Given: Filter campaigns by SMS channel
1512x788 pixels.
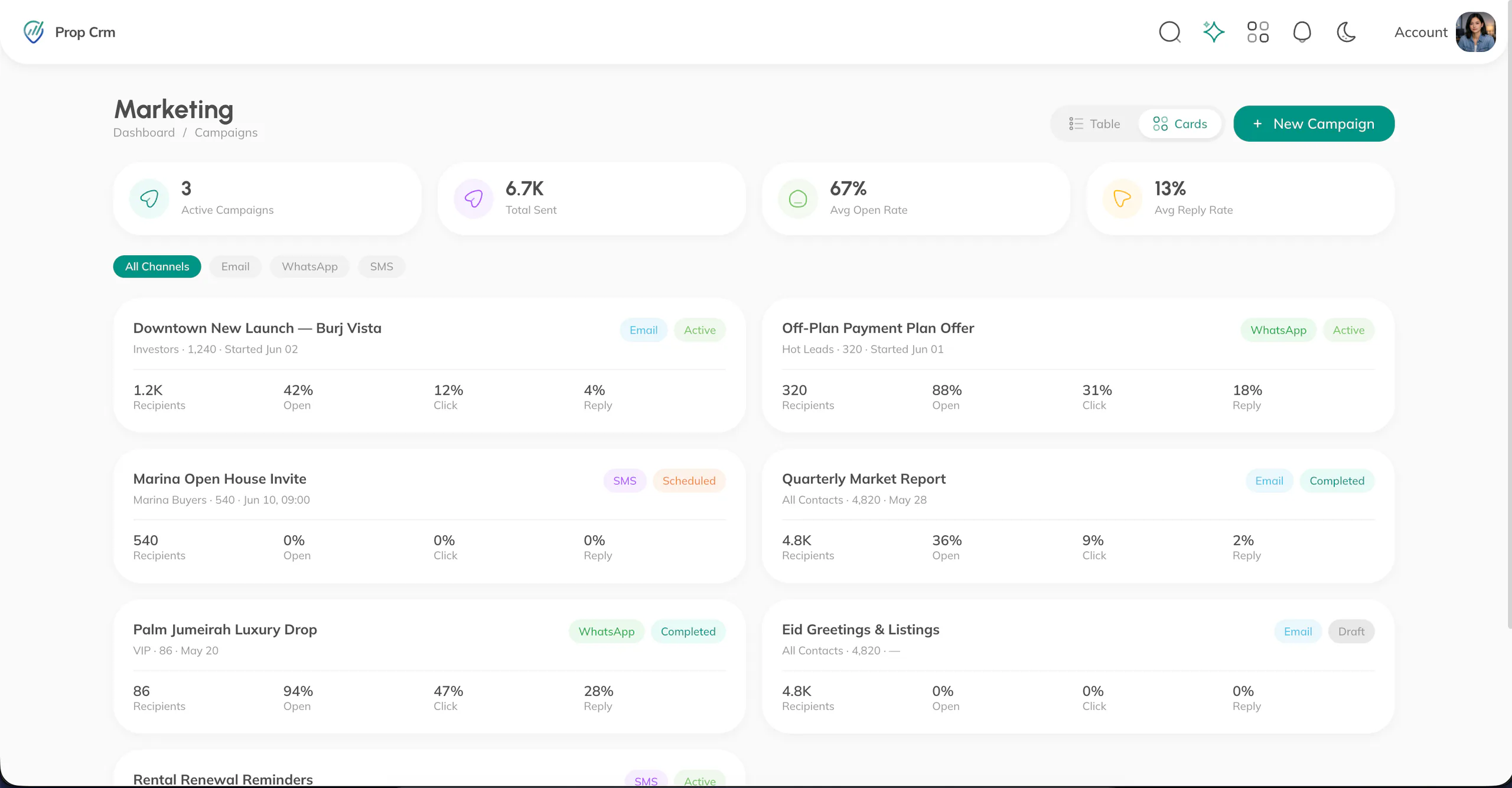Looking at the screenshot, I should pos(382,266).
